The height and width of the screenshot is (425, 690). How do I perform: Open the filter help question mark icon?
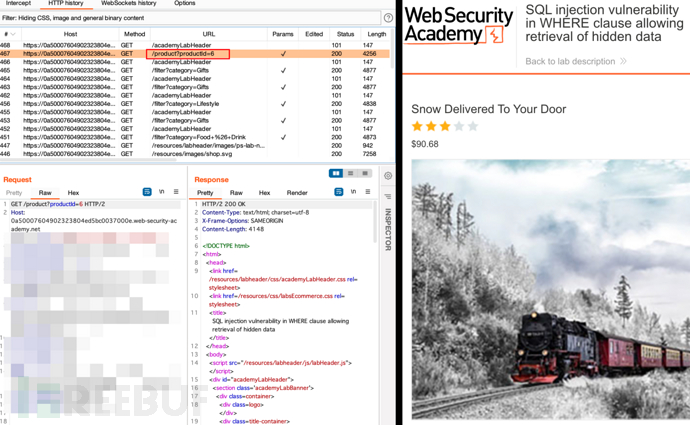[388, 18]
